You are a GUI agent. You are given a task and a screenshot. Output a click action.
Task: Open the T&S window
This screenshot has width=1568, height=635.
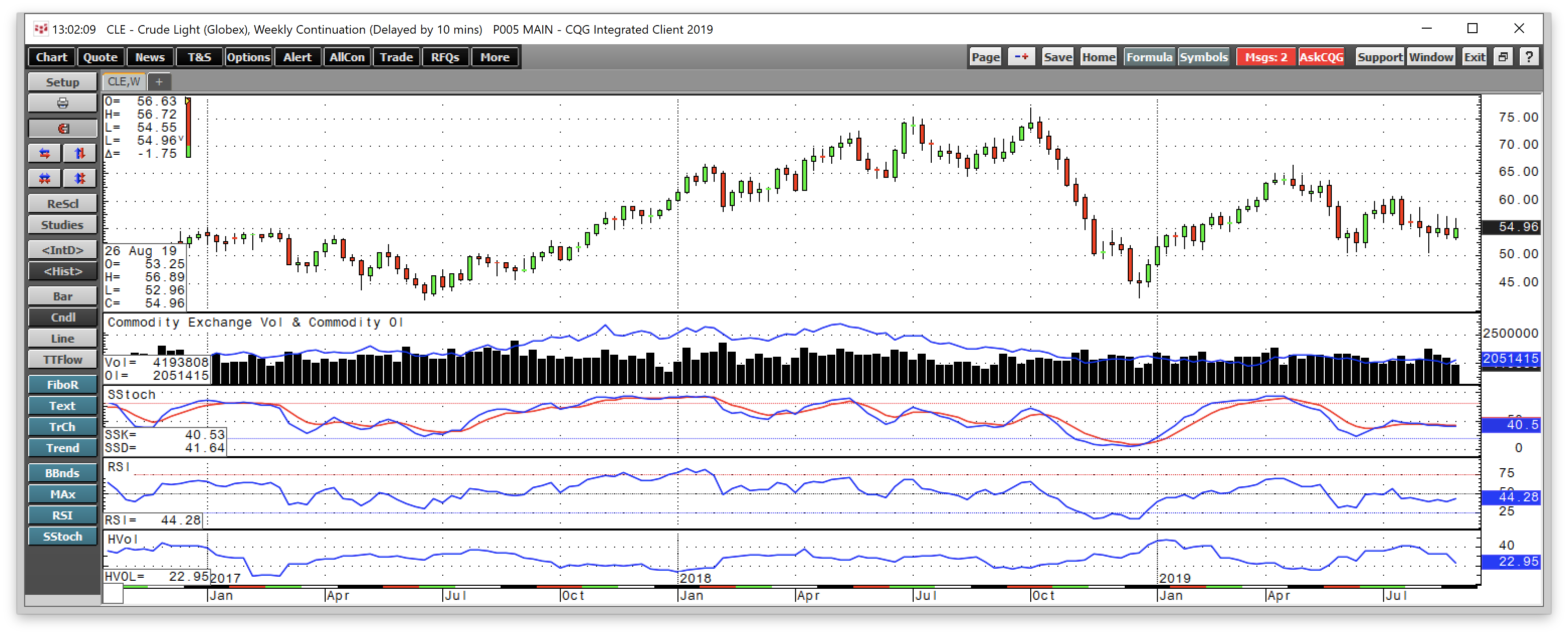pyautogui.click(x=199, y=57)
